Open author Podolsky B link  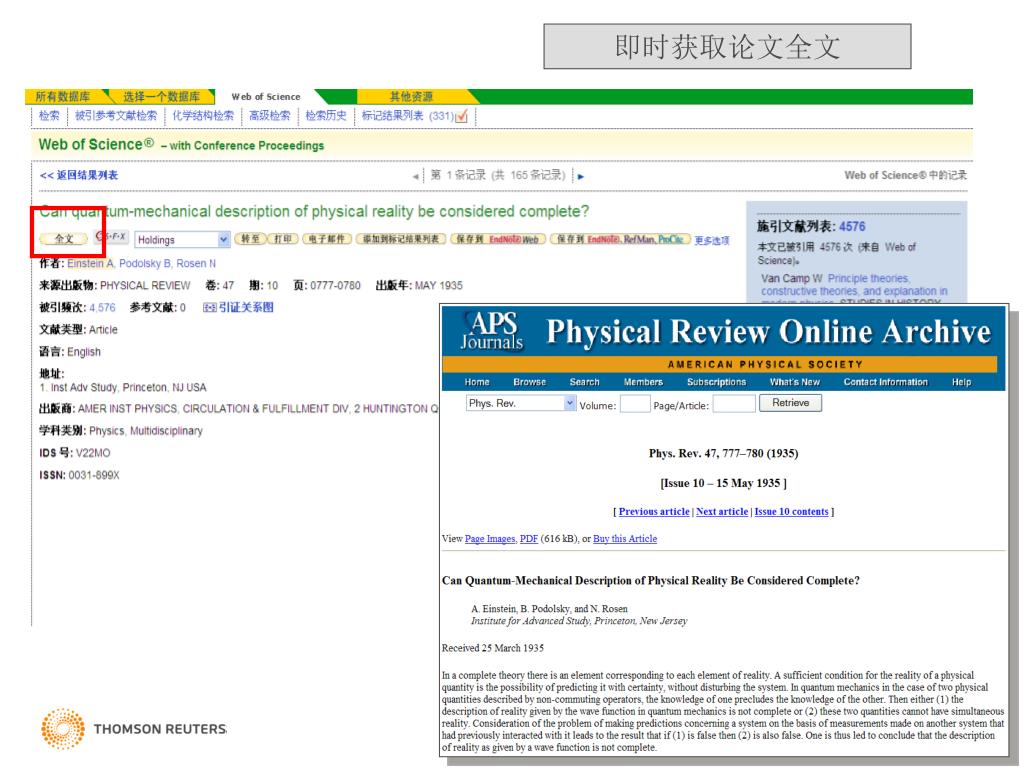[x=145, y=263]
